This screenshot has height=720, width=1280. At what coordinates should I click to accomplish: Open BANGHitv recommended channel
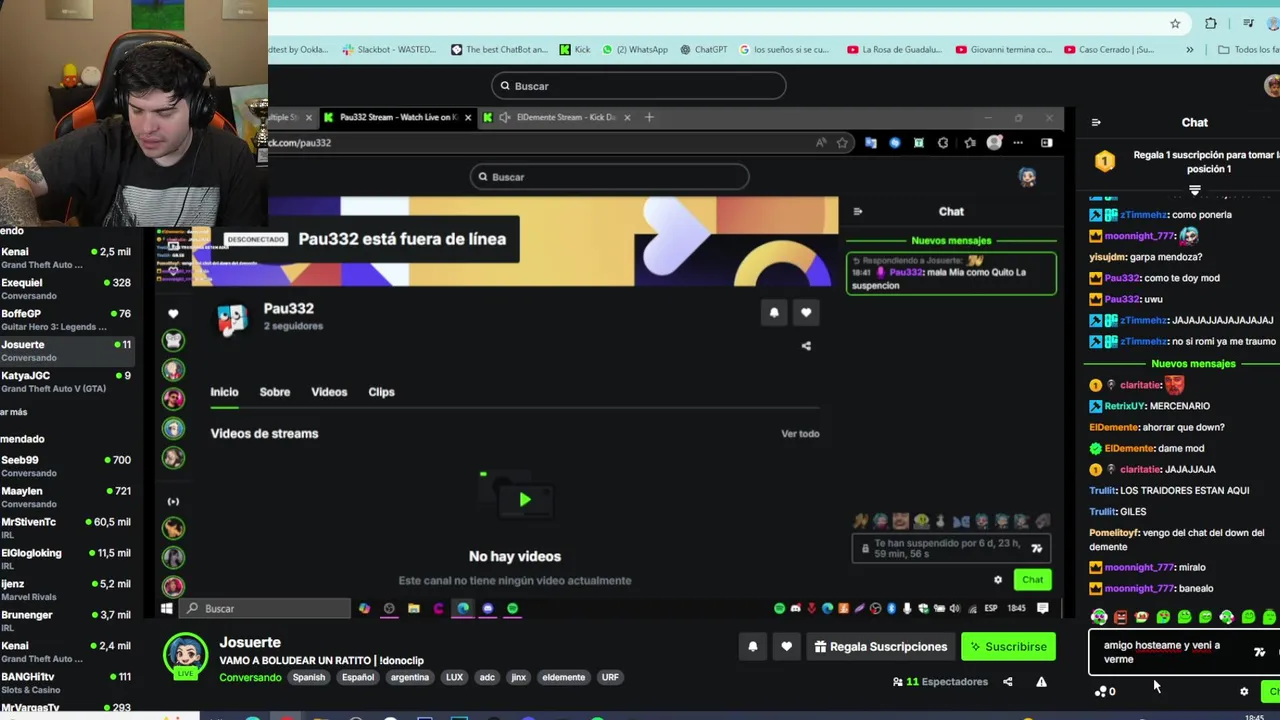(65, 682)
